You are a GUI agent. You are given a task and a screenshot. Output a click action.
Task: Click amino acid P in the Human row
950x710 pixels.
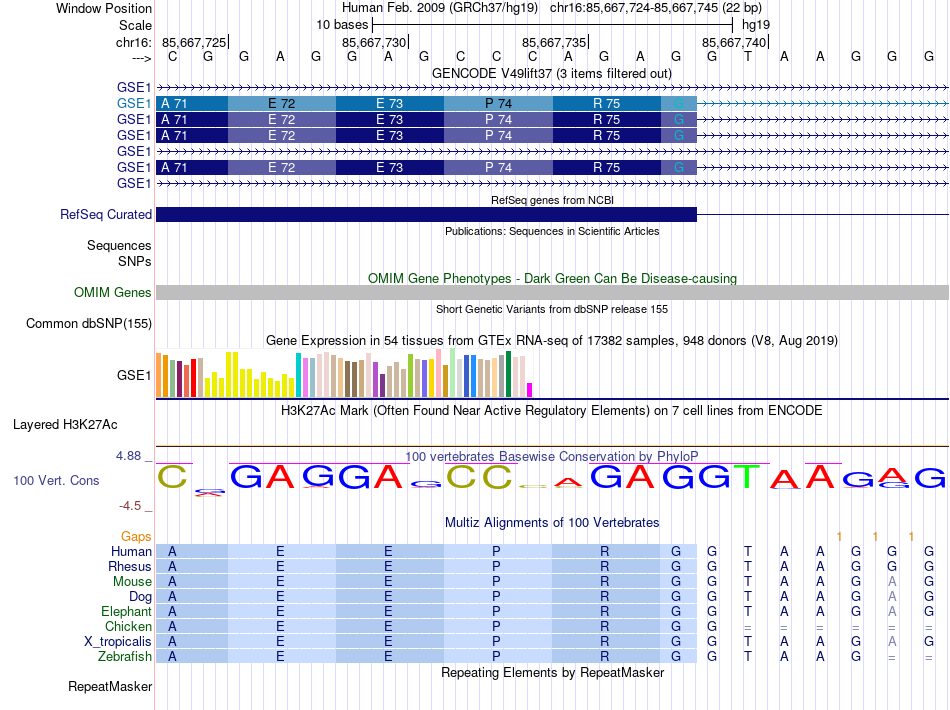(x=496, y=551)
